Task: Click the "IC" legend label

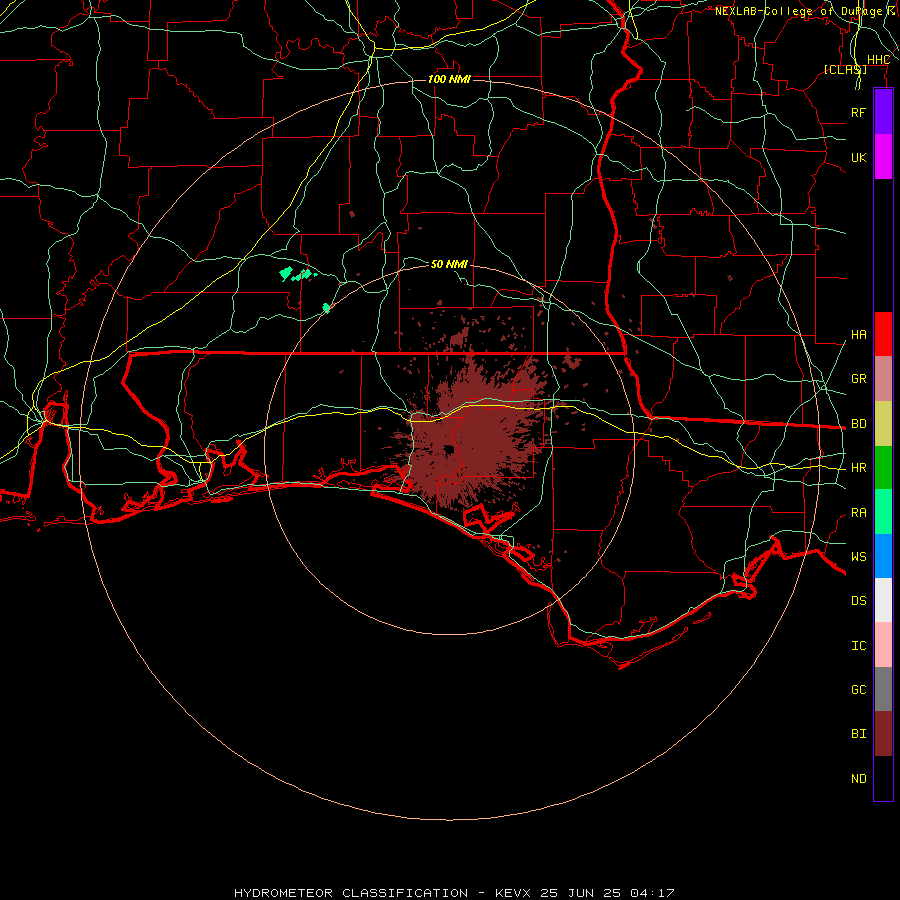Action: [858, 646]
